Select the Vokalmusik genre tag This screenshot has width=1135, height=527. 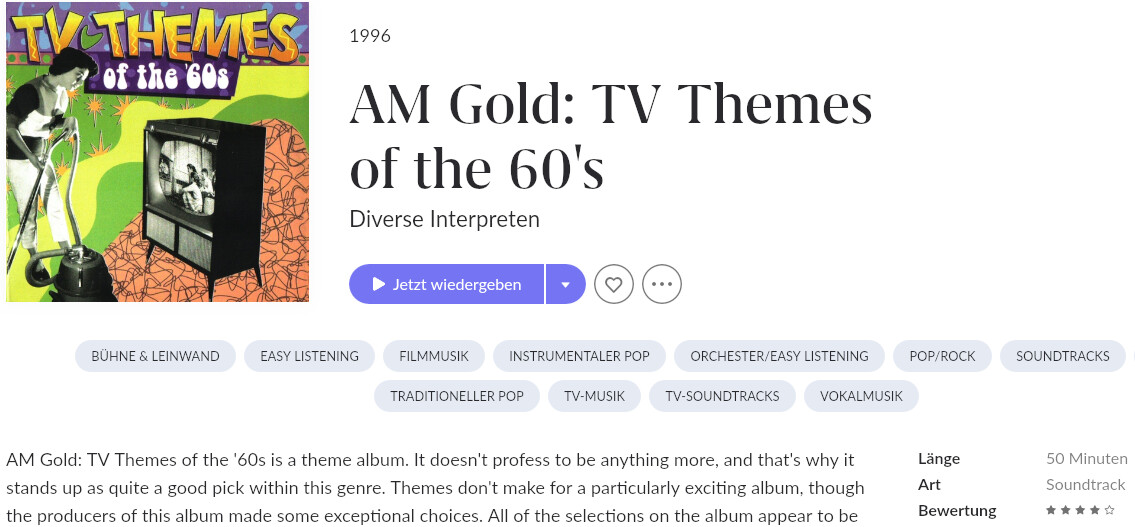coord(861,396)
